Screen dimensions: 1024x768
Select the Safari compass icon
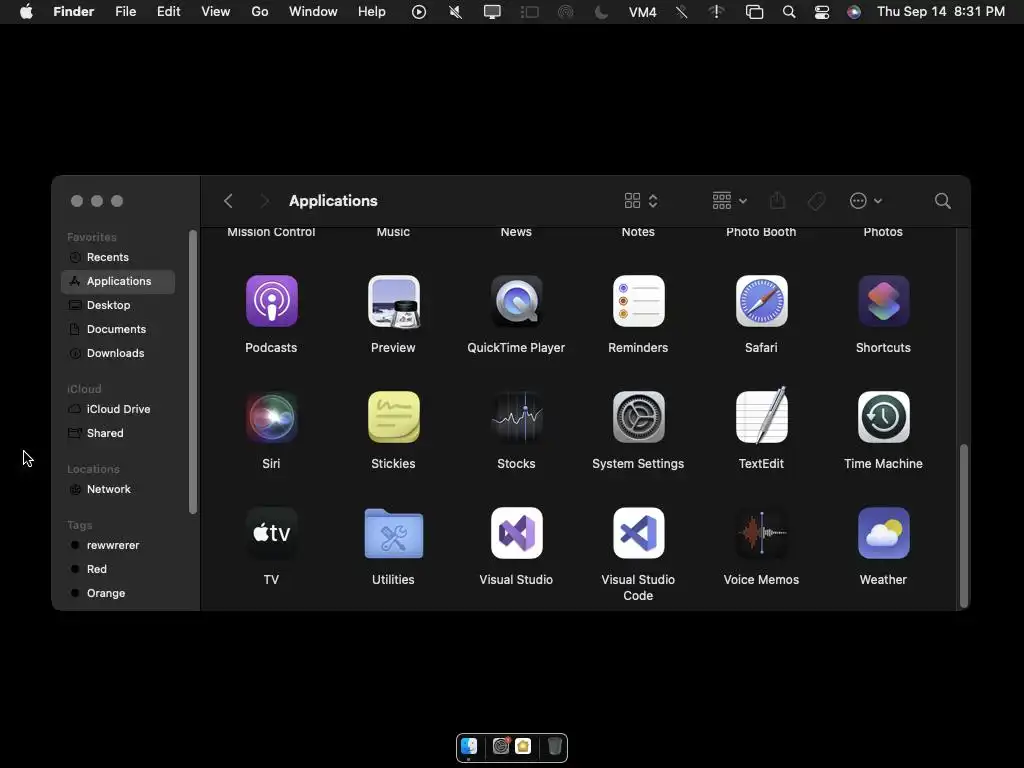click(761, 301)
